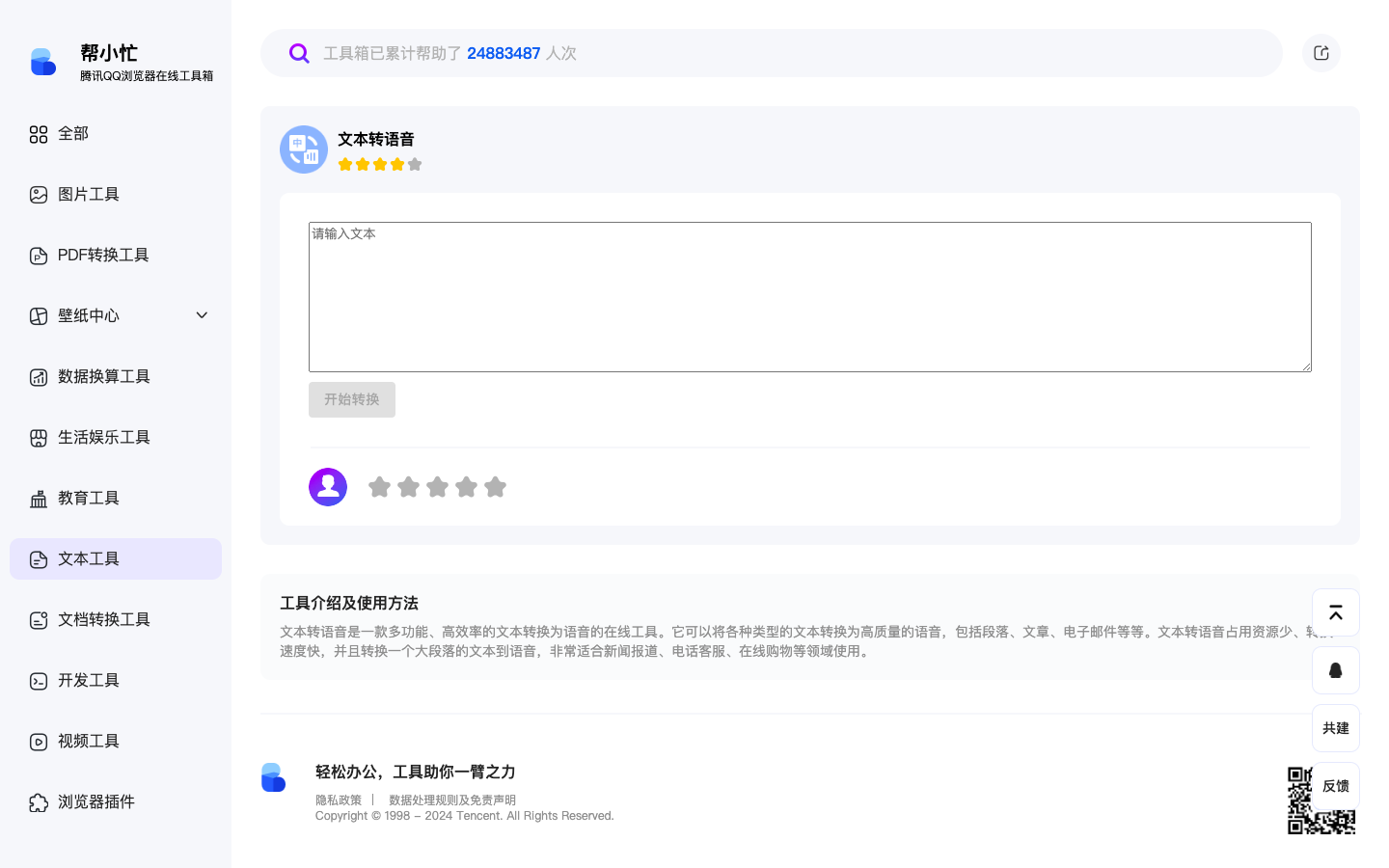
Task: Select the 开发工具 sidebar icon
Action: pos(39,680)
